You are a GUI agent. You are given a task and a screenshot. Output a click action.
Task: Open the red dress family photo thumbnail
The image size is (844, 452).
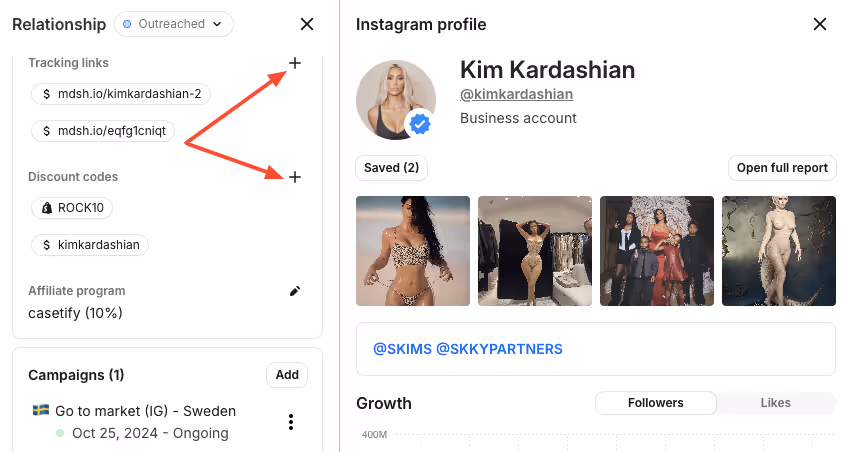[x=657, y=251]
